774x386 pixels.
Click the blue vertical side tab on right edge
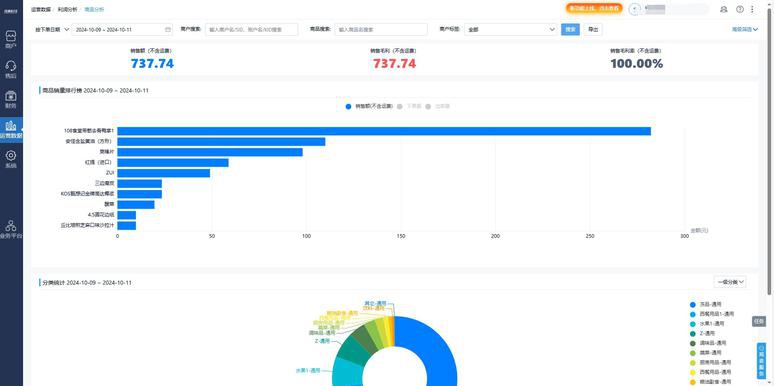click(761, 361)
